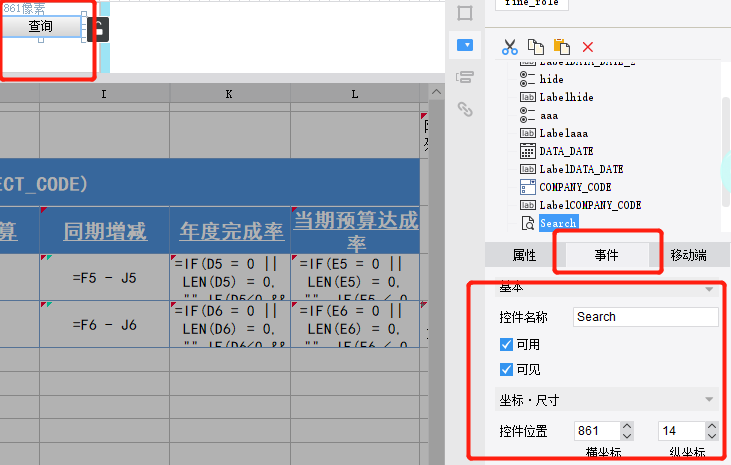The width and height of the screenshot is (731, 465).
Task: Click the paste clipboard icon
Action: (562, 47)
